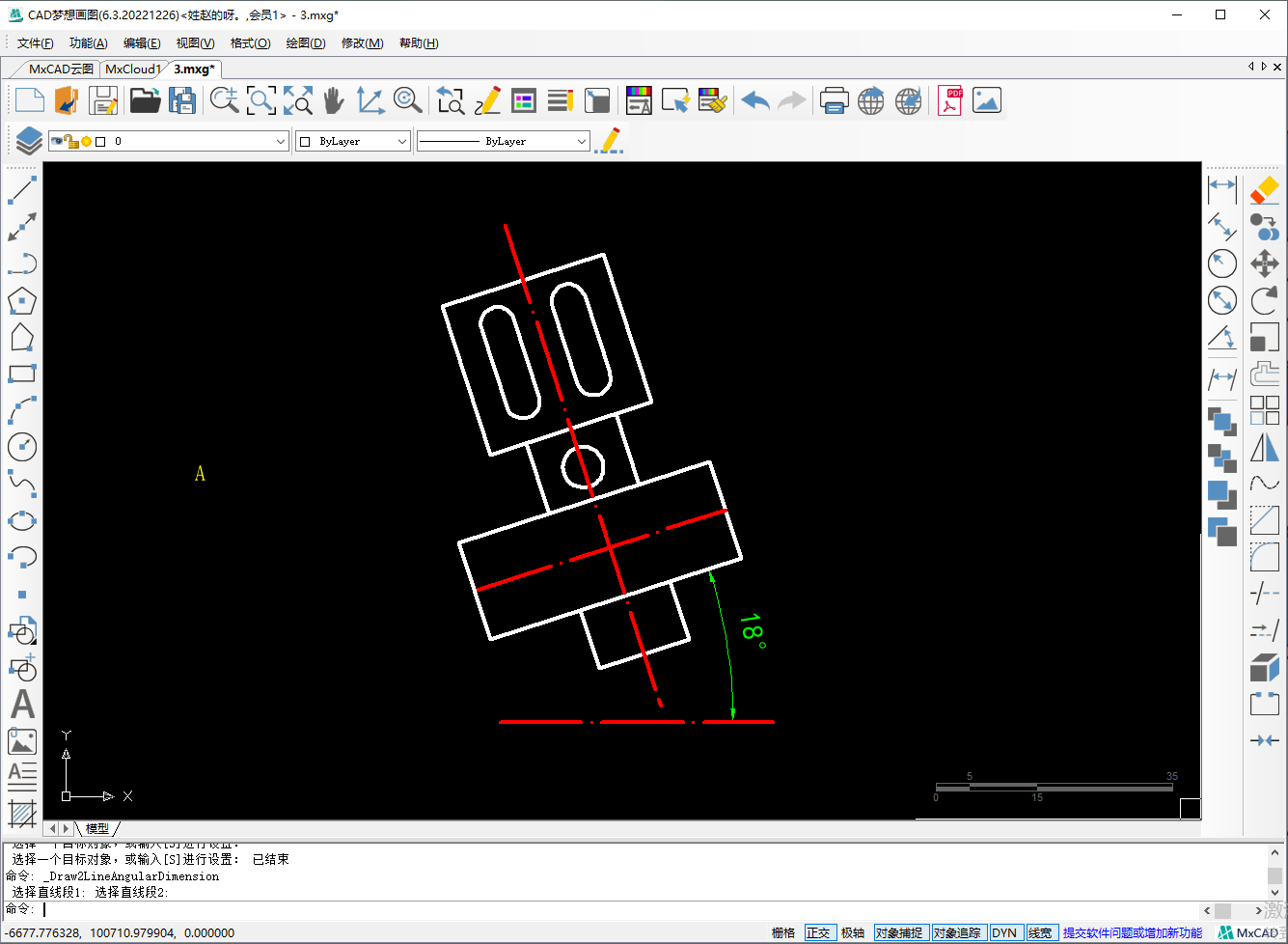Image resolution: width=1288 pixels, height=944 pixels.
Task: Toggle the layer lock icon in layer box
Action: (x=71, y=141)
